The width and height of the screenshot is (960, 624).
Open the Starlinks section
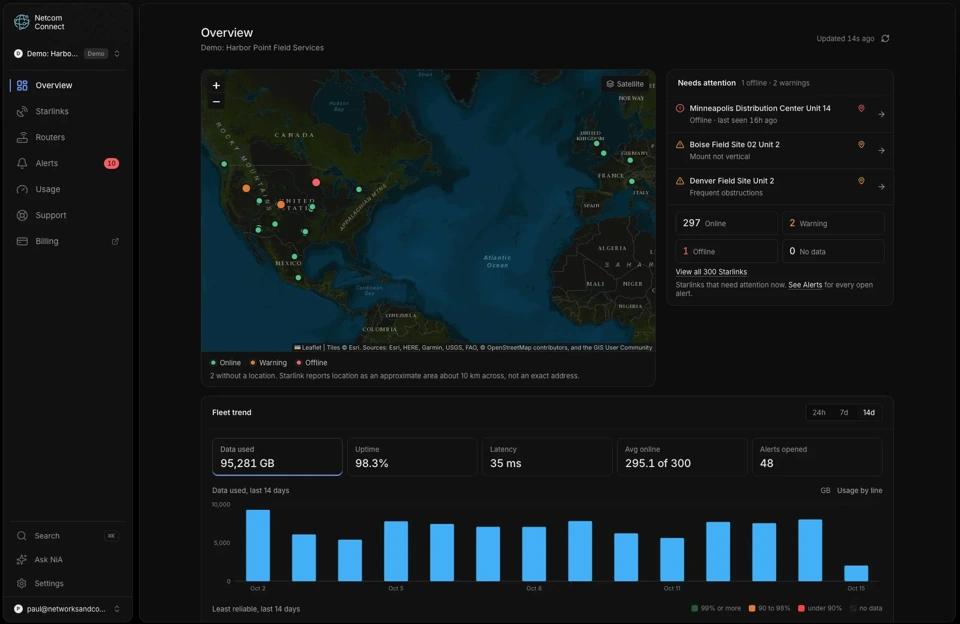pyautogui.click(x=67, y=111)
